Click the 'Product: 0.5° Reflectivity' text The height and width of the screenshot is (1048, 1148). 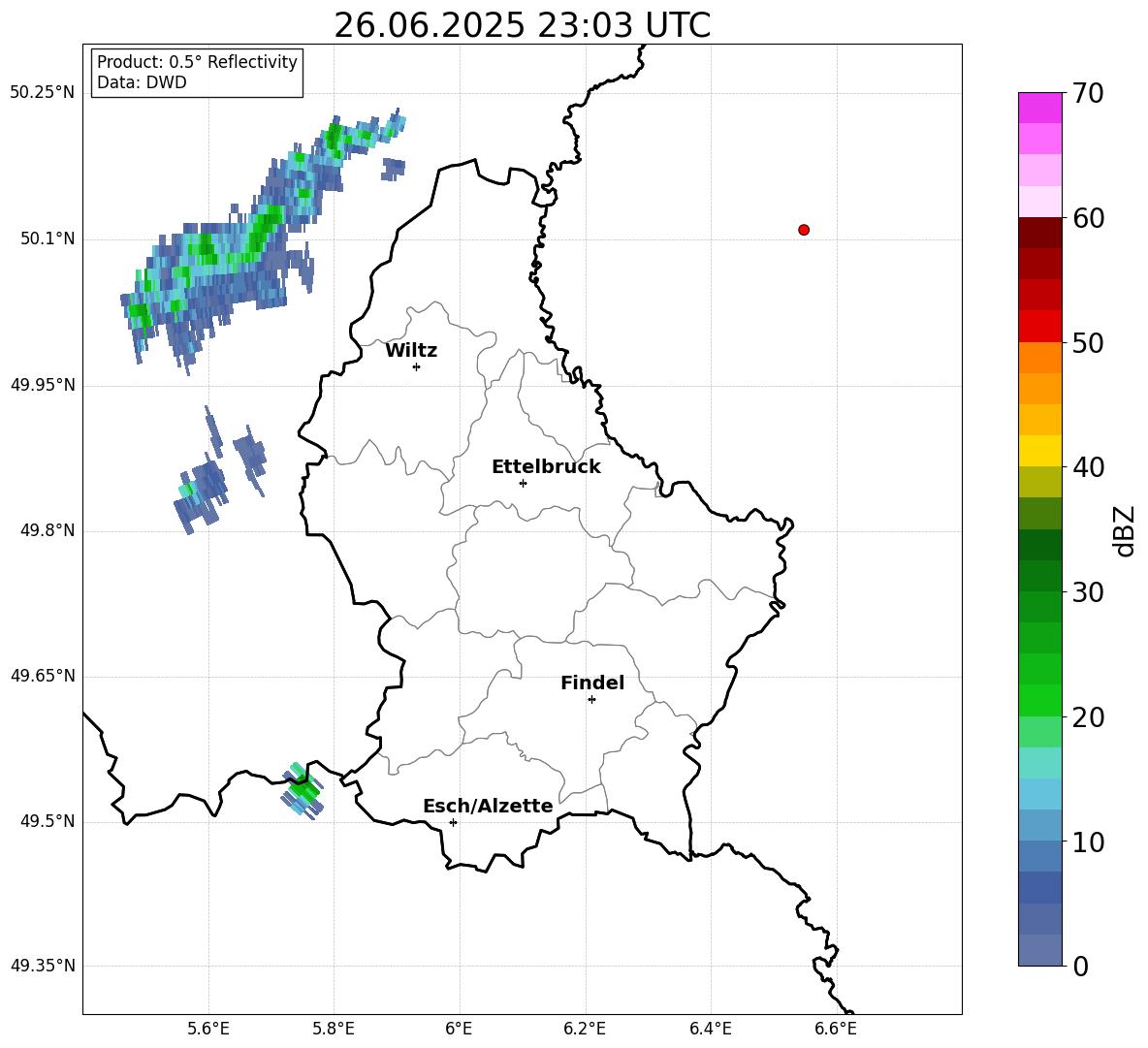(x=197, y=61)
